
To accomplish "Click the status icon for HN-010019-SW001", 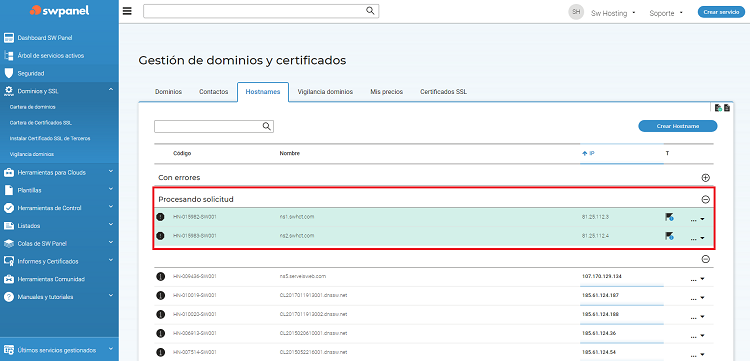I will coord(160,295).
